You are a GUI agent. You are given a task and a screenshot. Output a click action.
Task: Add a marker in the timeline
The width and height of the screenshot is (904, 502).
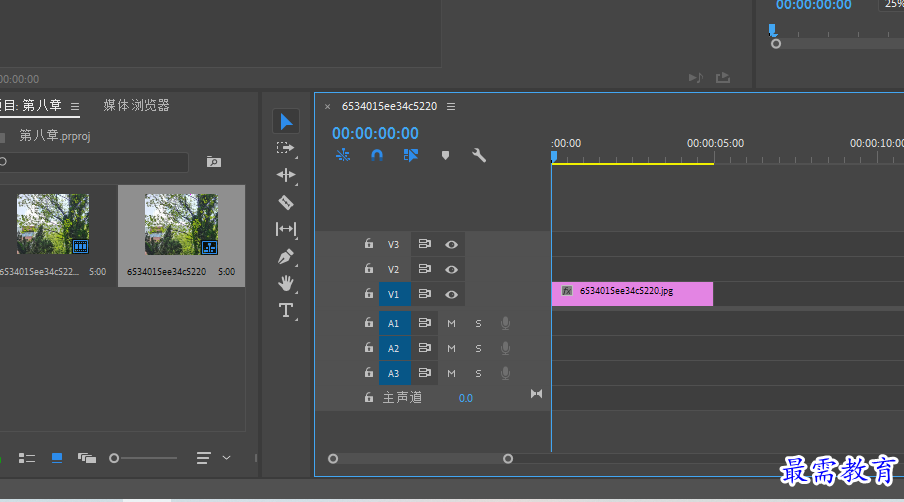(x=445, y=155)
